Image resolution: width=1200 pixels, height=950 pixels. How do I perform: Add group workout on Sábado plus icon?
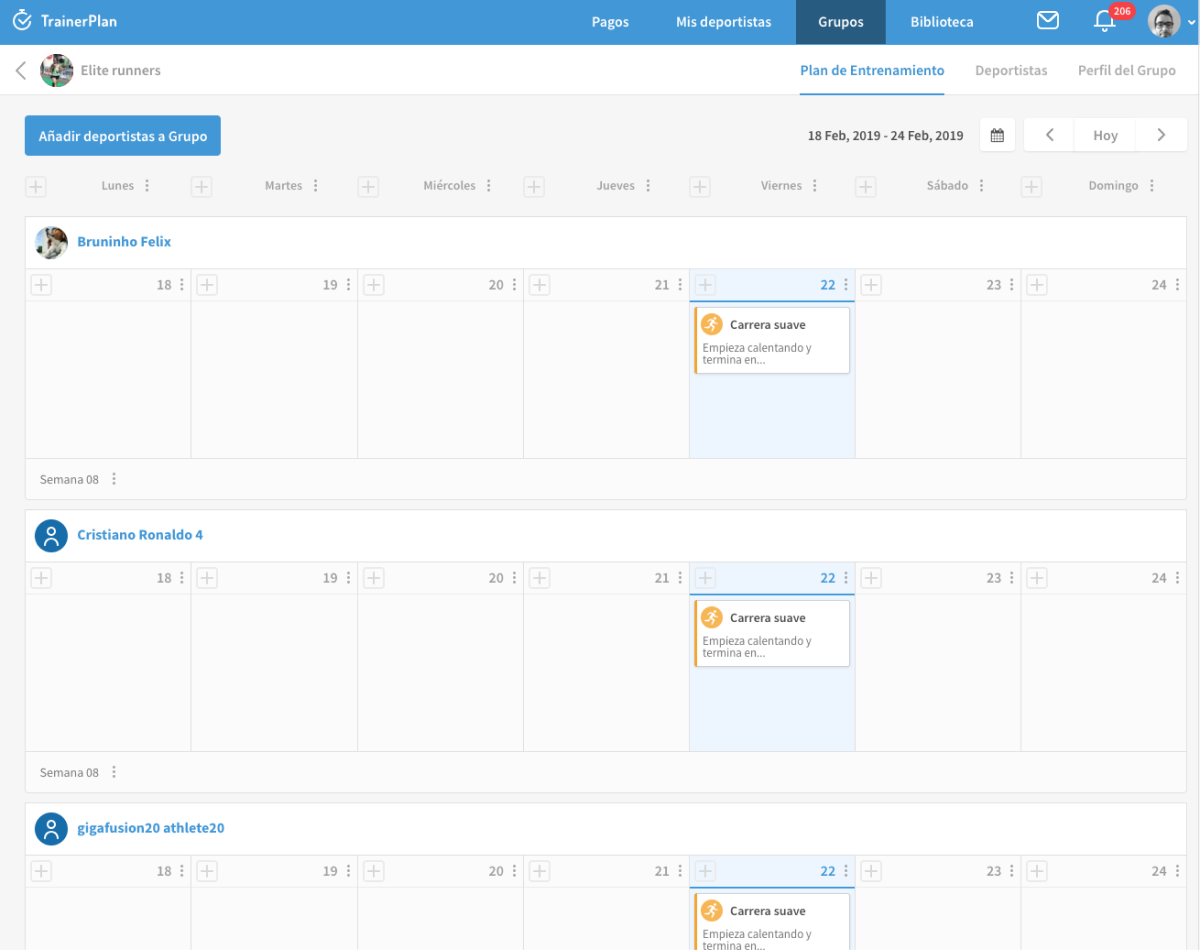[x=866, y=186]
